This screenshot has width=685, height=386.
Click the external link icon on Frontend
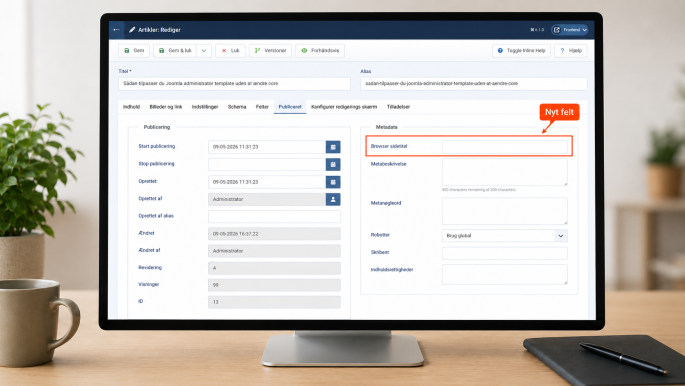(x=557, y=30)
